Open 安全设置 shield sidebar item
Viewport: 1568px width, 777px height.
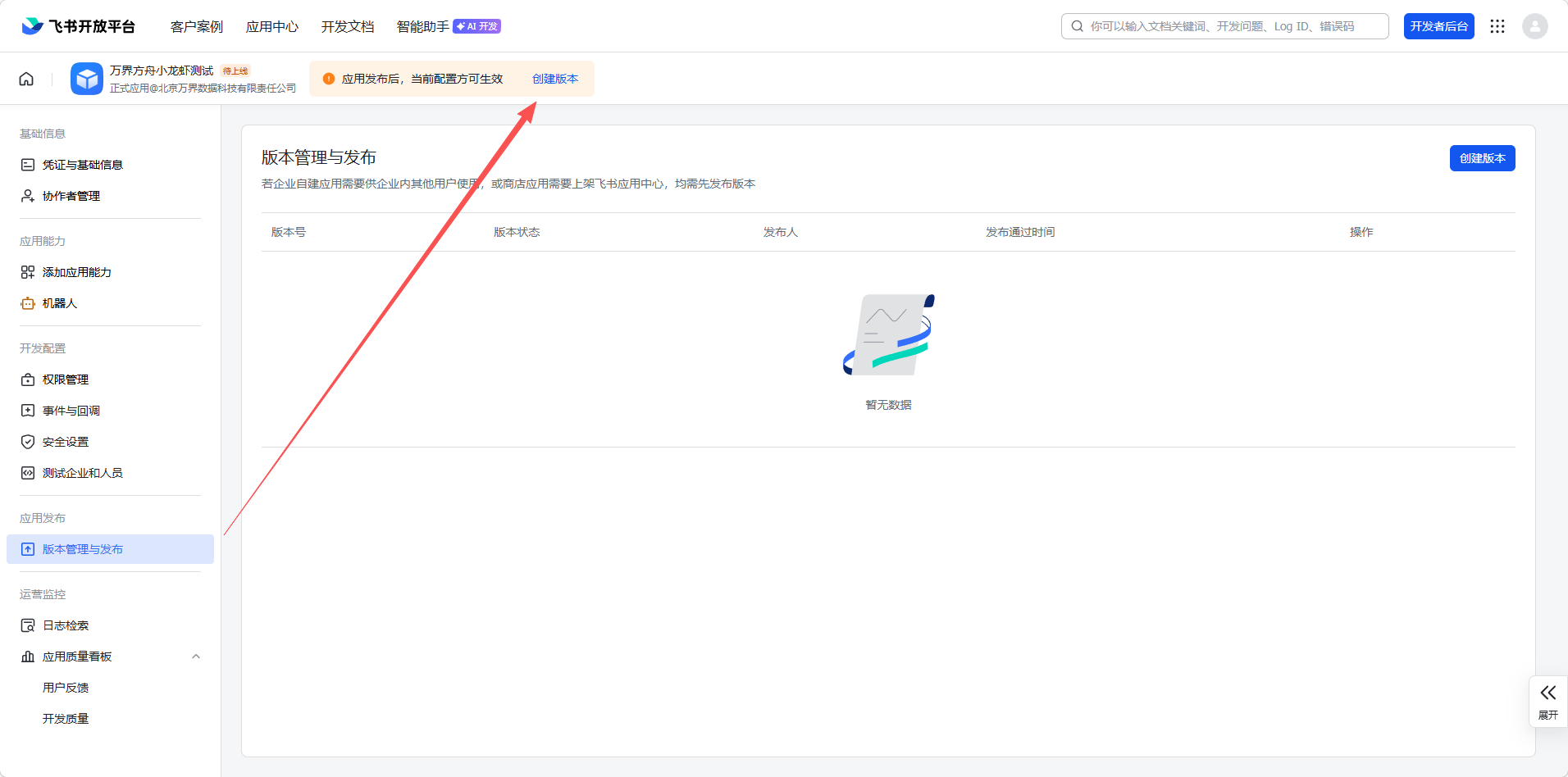[66, 442]
